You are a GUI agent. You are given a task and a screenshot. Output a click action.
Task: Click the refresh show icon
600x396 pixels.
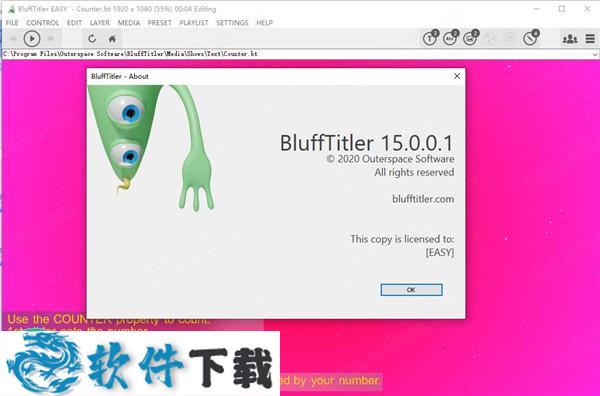(92, 39)
